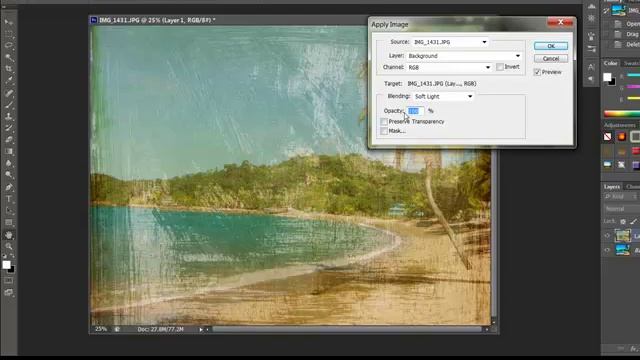Hide Background layer via eye icon
Screen dimensions: 640x360
coord(607,250)
